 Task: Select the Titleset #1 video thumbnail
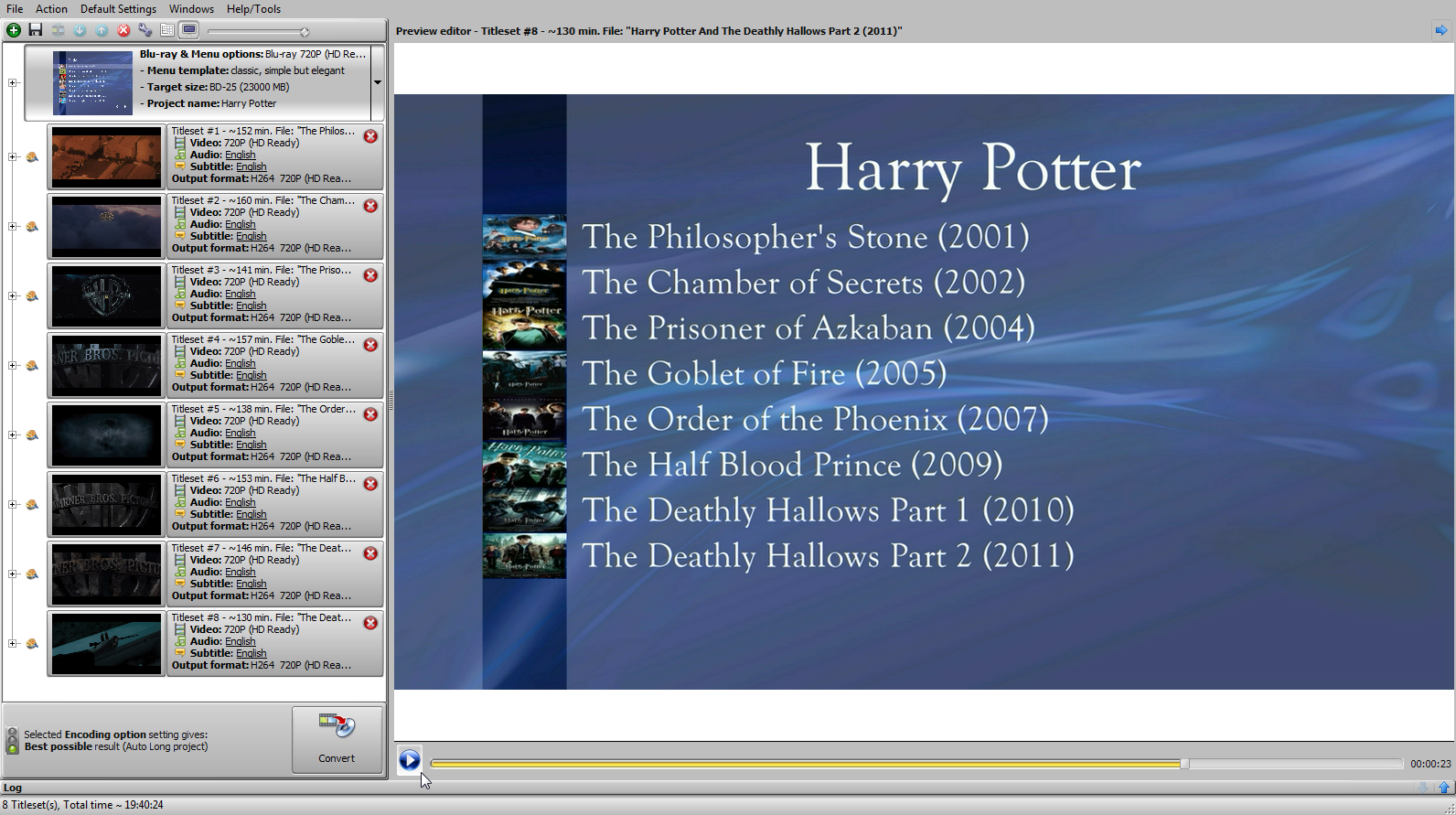pos(106,157)
